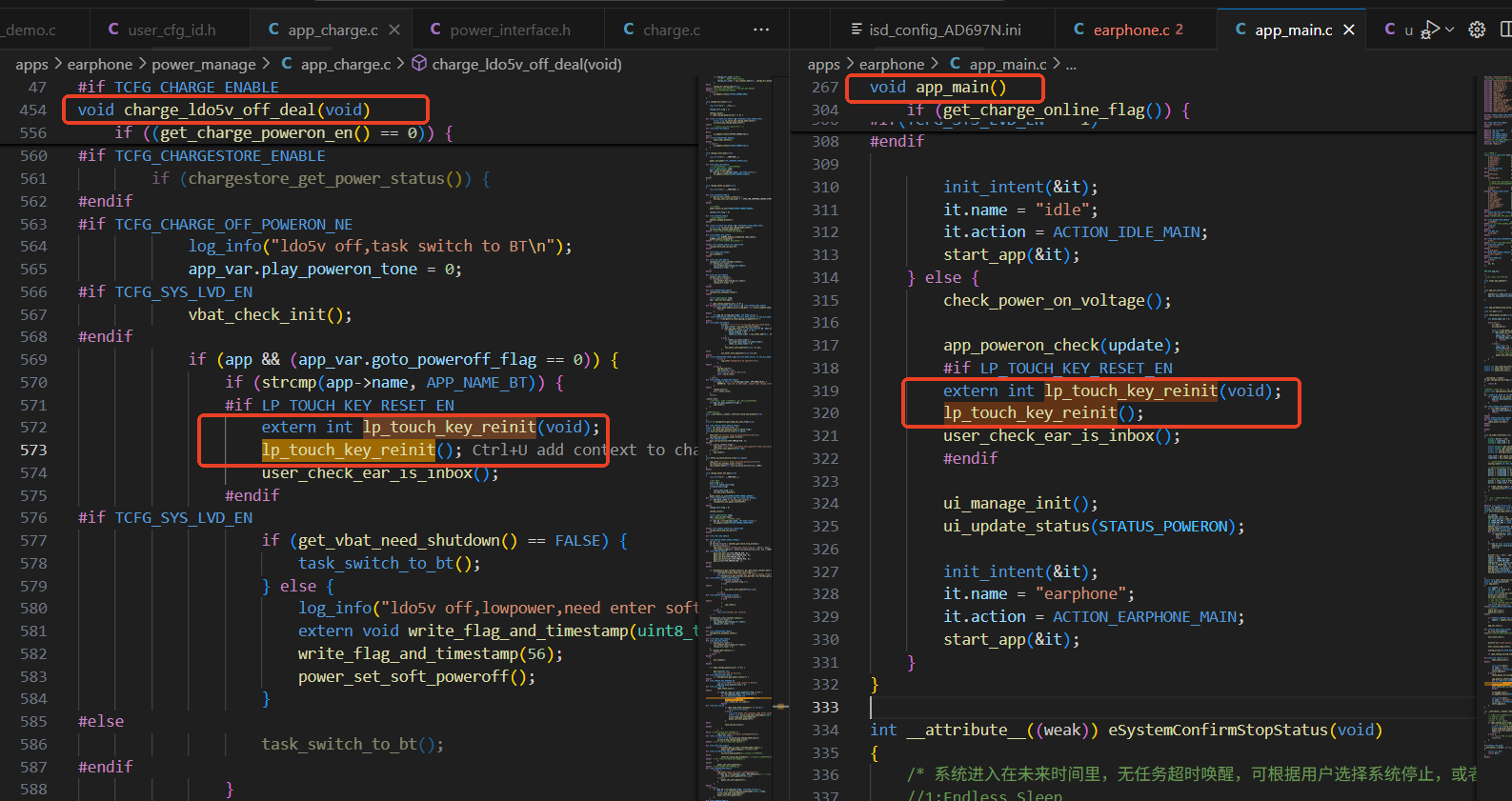Click 'power_set_soft_poweroff();' on line 583

click(417, 676)
